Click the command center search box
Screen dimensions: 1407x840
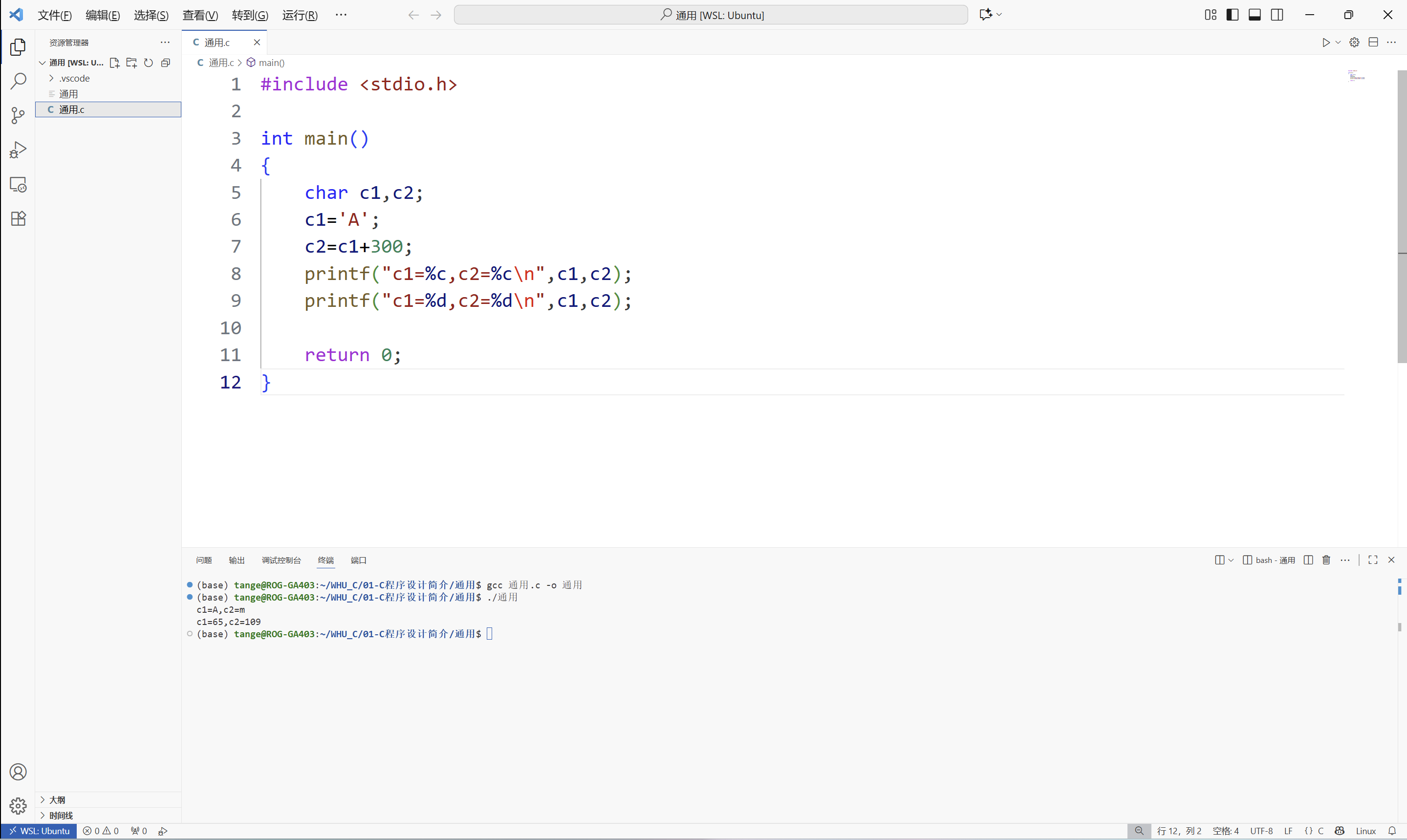711,15
